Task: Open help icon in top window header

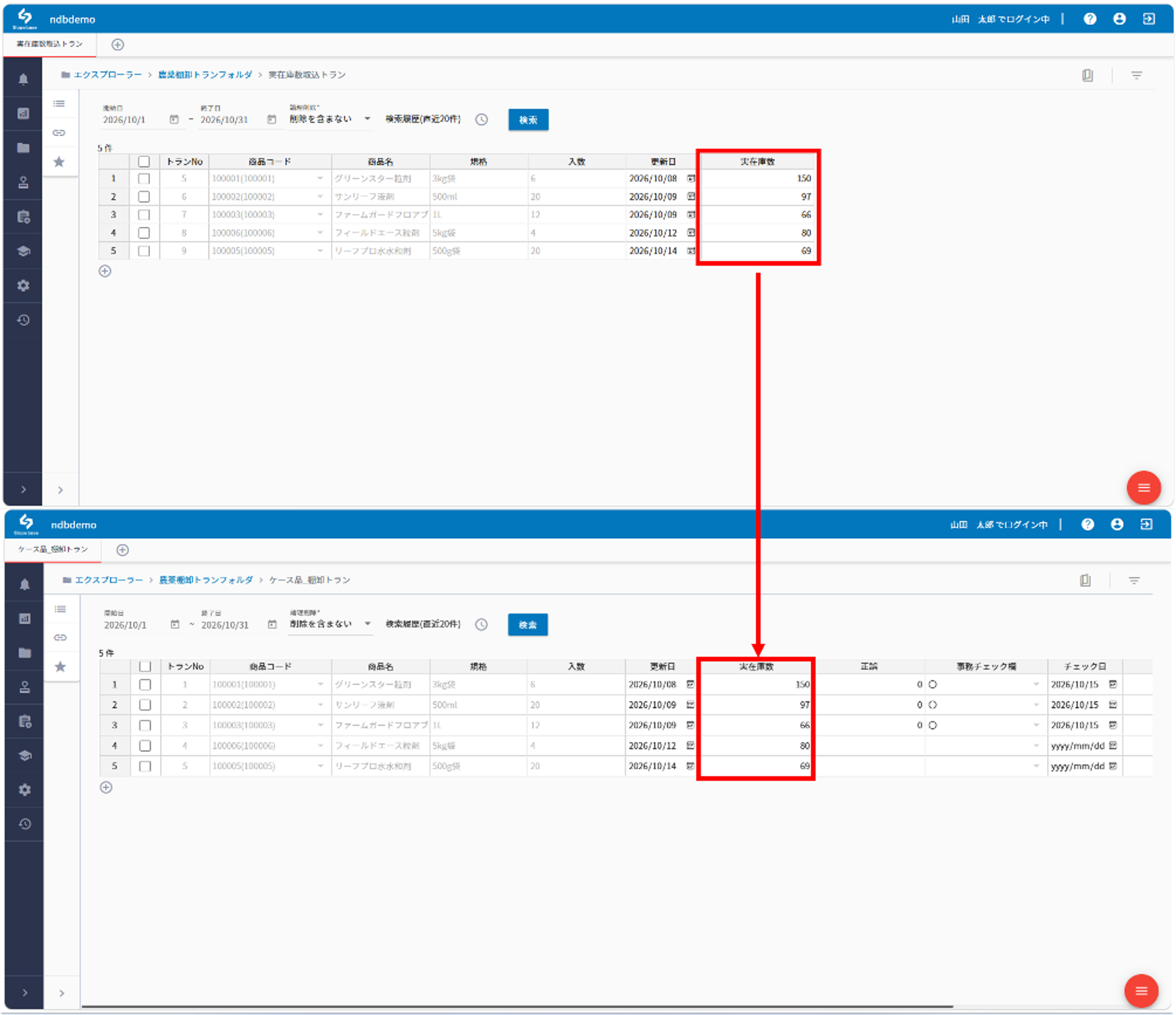Action: pyautogui.click(x=1090, y=19)
